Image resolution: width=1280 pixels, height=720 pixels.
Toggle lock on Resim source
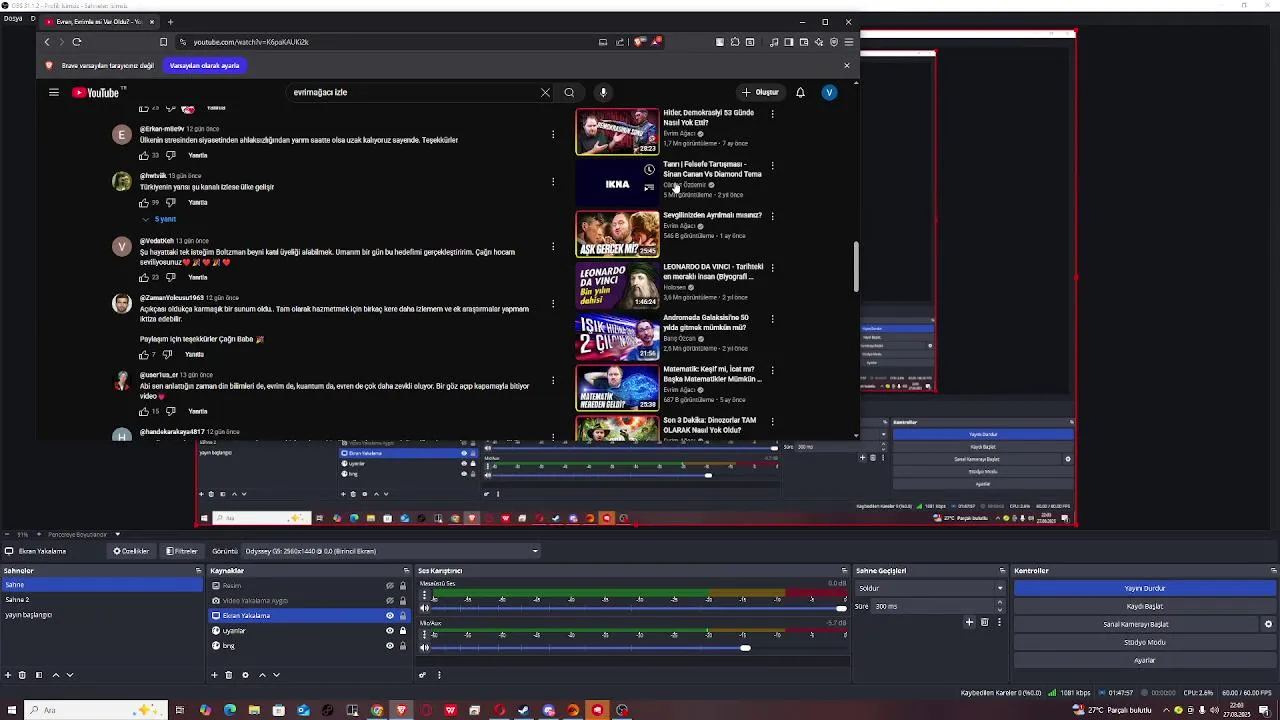[403, 586]
